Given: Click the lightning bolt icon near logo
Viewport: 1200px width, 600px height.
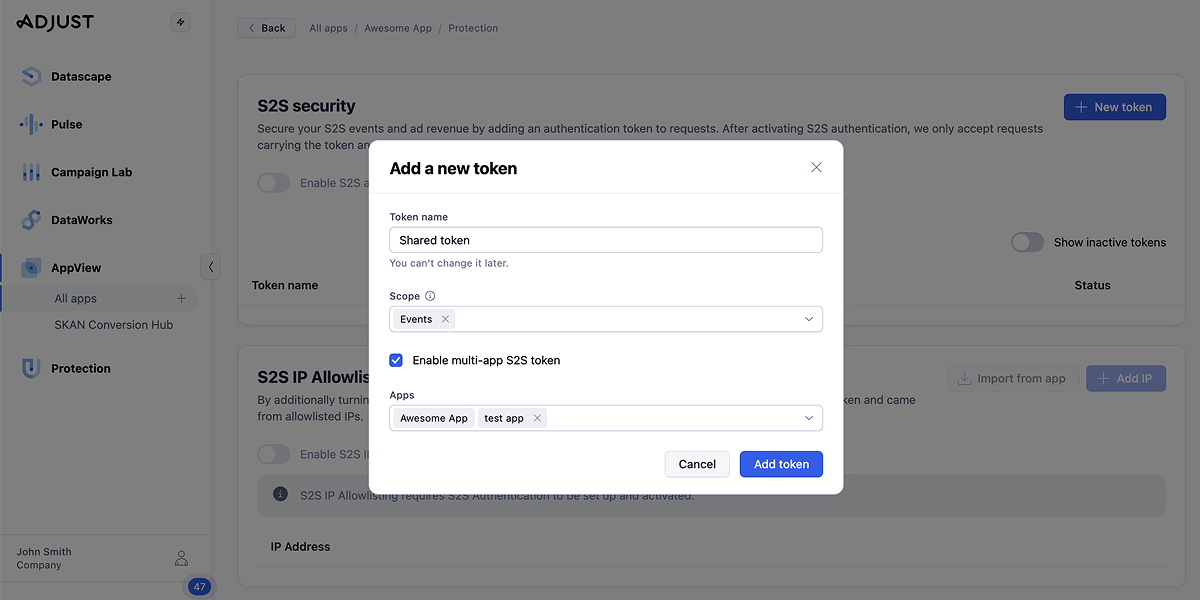Looking at the screenshot, I should [180, 22].
